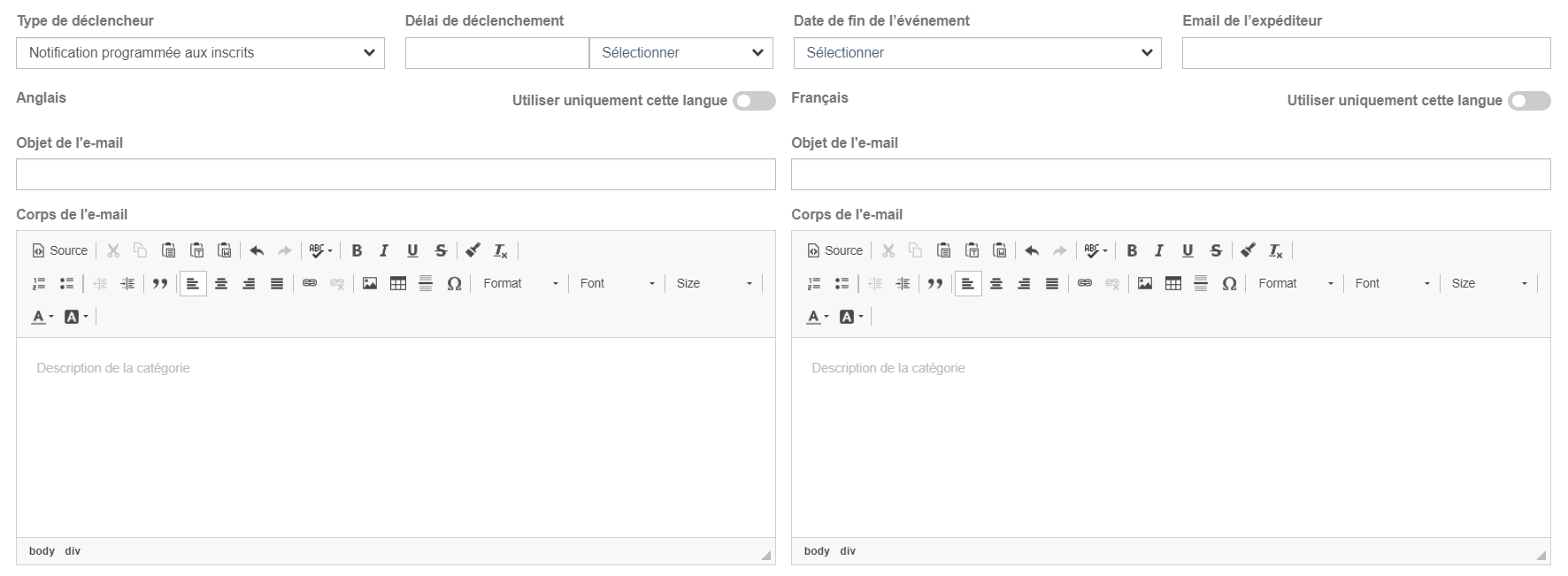Screen dimensions: 1568x576
Task: Insert table in French editor
Action: [1173, 283]
